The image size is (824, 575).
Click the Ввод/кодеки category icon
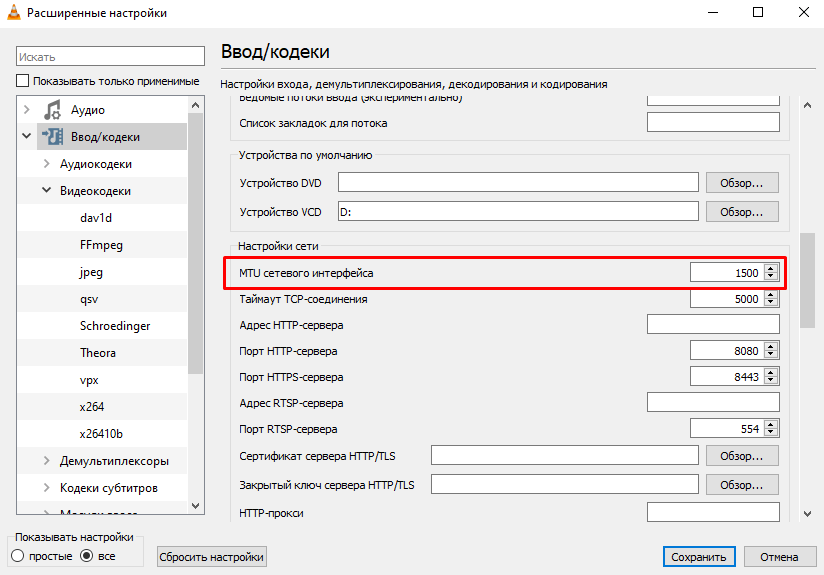[x=52, y=137]
